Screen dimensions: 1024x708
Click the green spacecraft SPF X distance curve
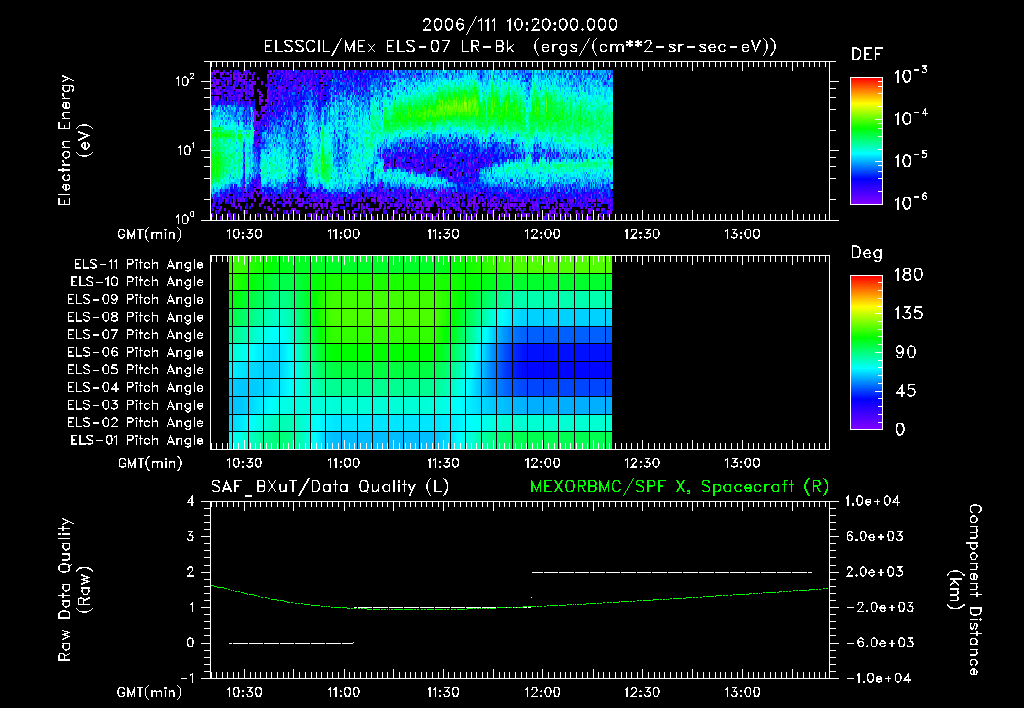coord(519,607)
